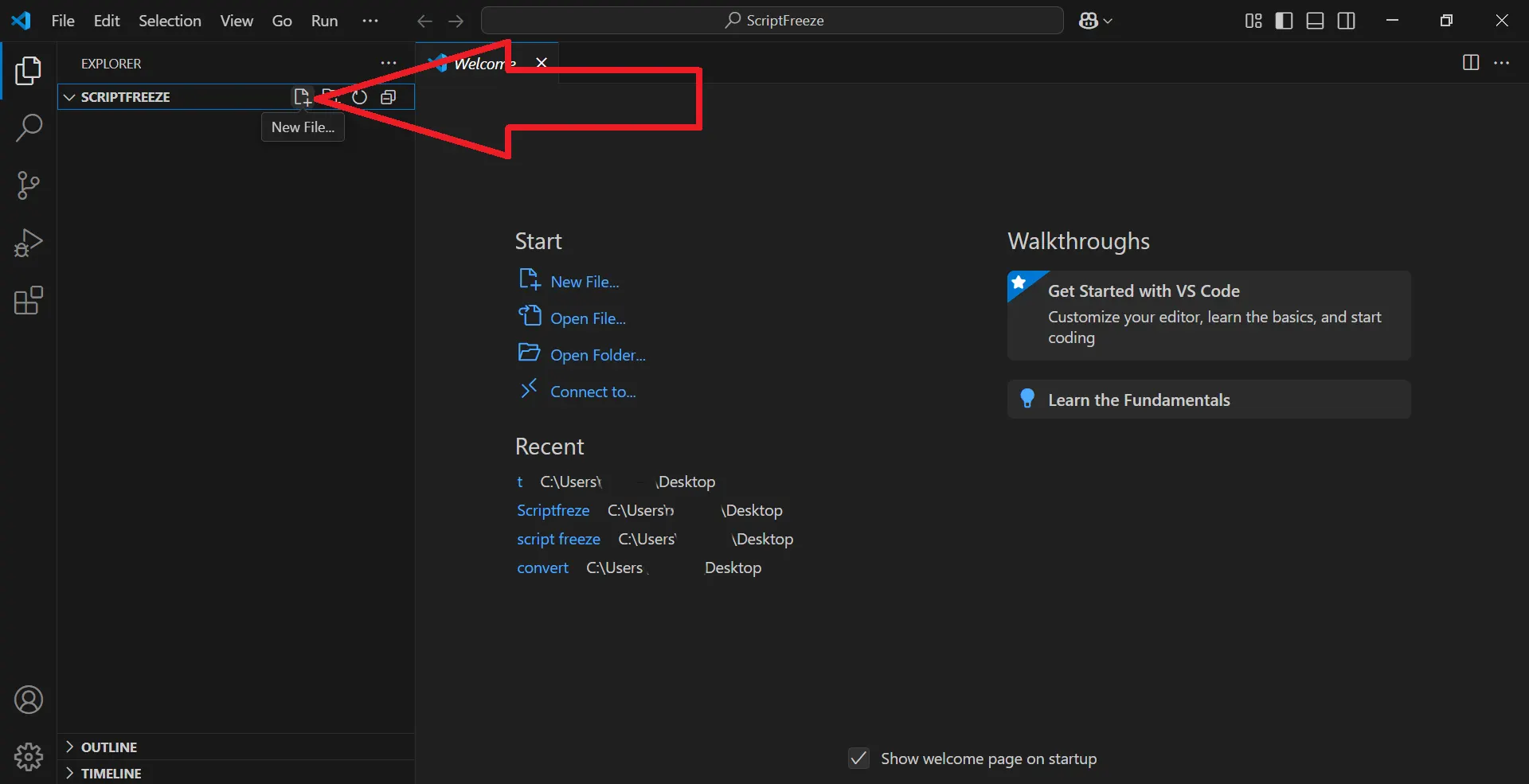Go back using the left arrow

pos(424,21)
